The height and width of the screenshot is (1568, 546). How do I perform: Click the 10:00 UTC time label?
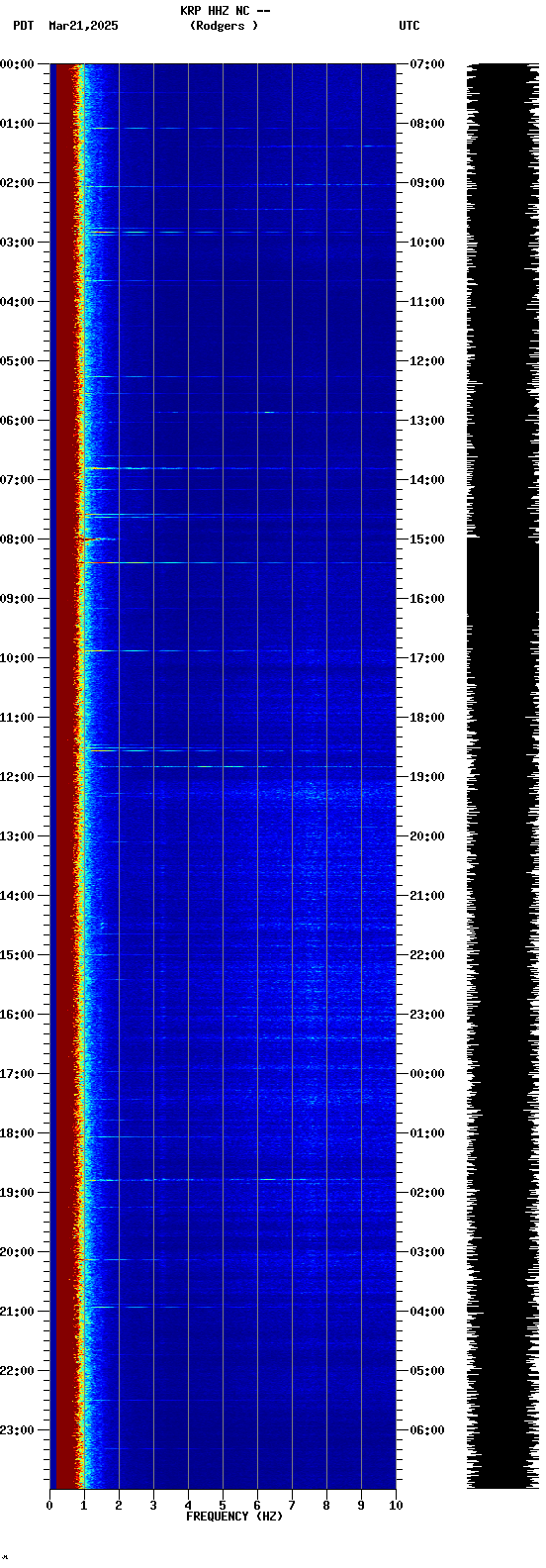426,243
